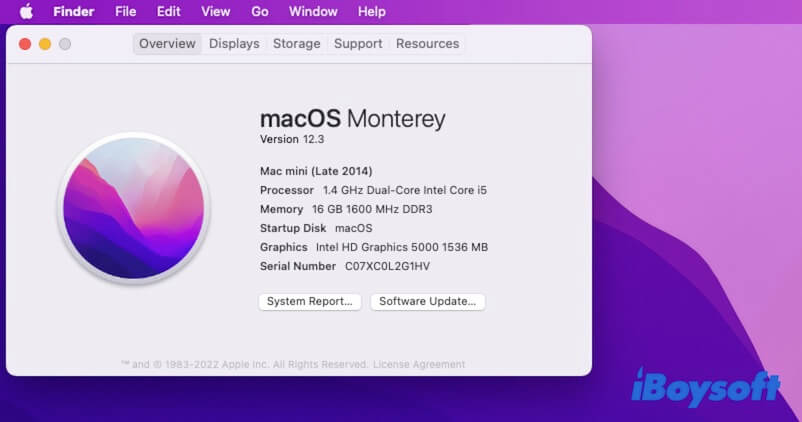
Task: Select the Overview tab
Action: [x=167, y=44]
